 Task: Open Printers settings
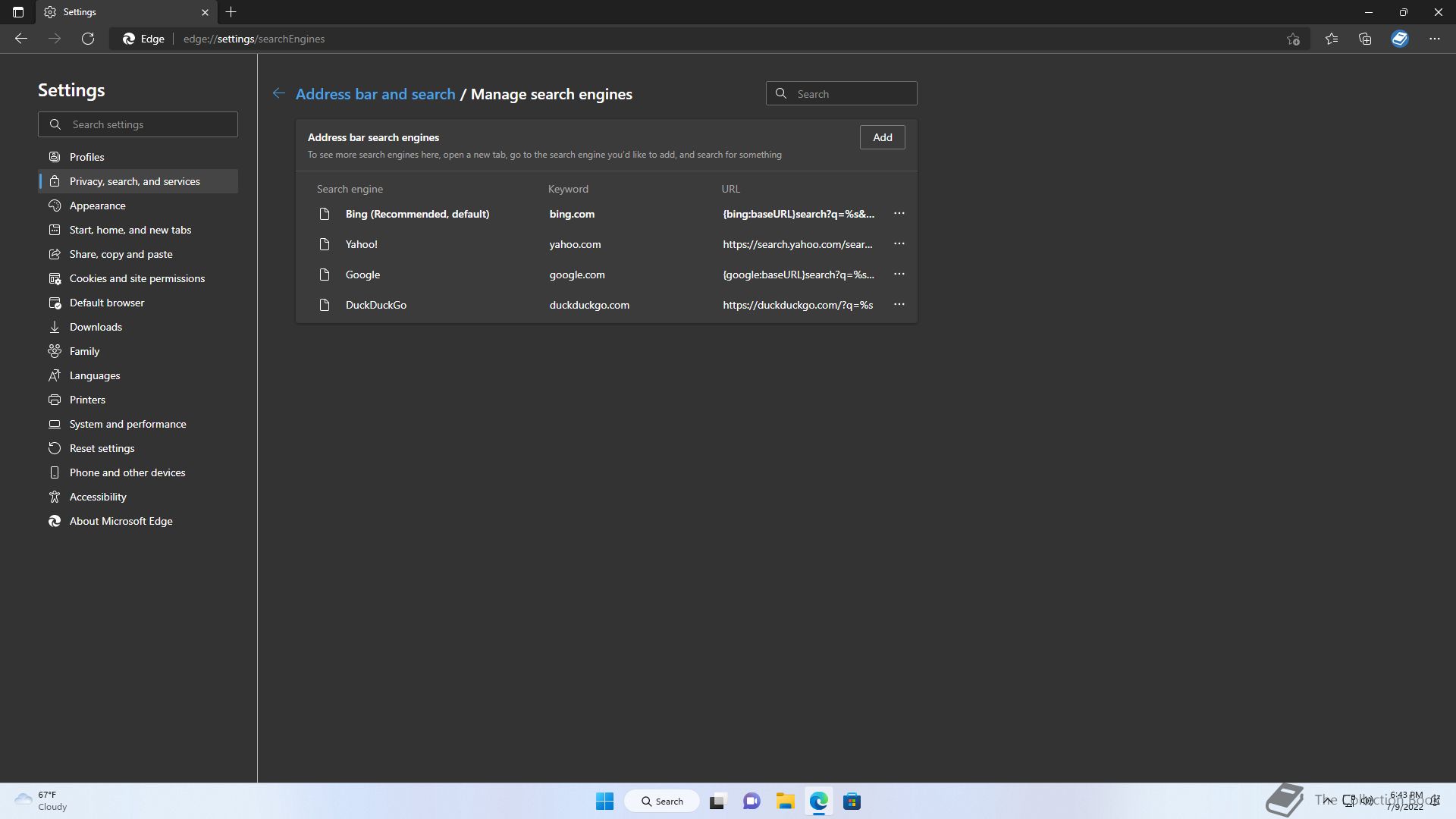pos(138,400)
